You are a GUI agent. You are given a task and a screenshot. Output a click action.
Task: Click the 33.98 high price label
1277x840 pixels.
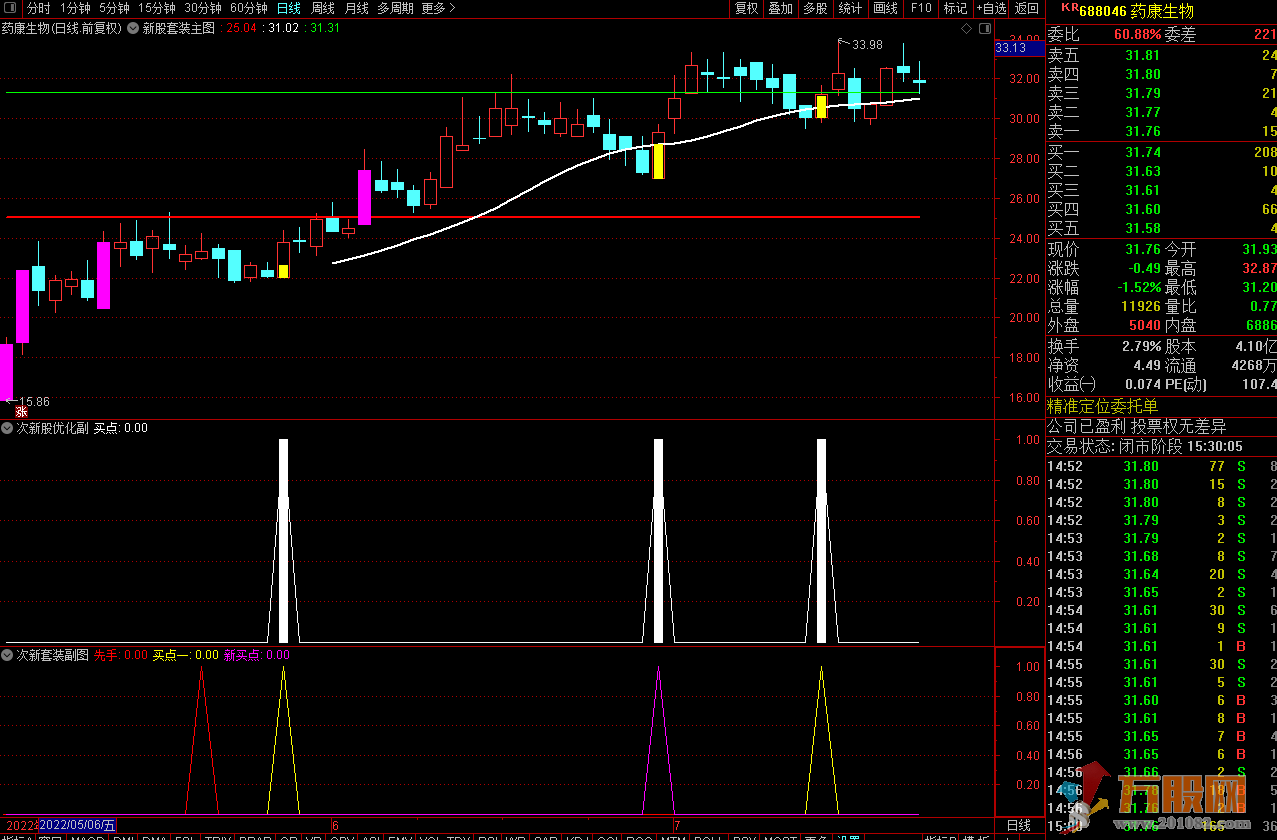(x=867, y=44)
